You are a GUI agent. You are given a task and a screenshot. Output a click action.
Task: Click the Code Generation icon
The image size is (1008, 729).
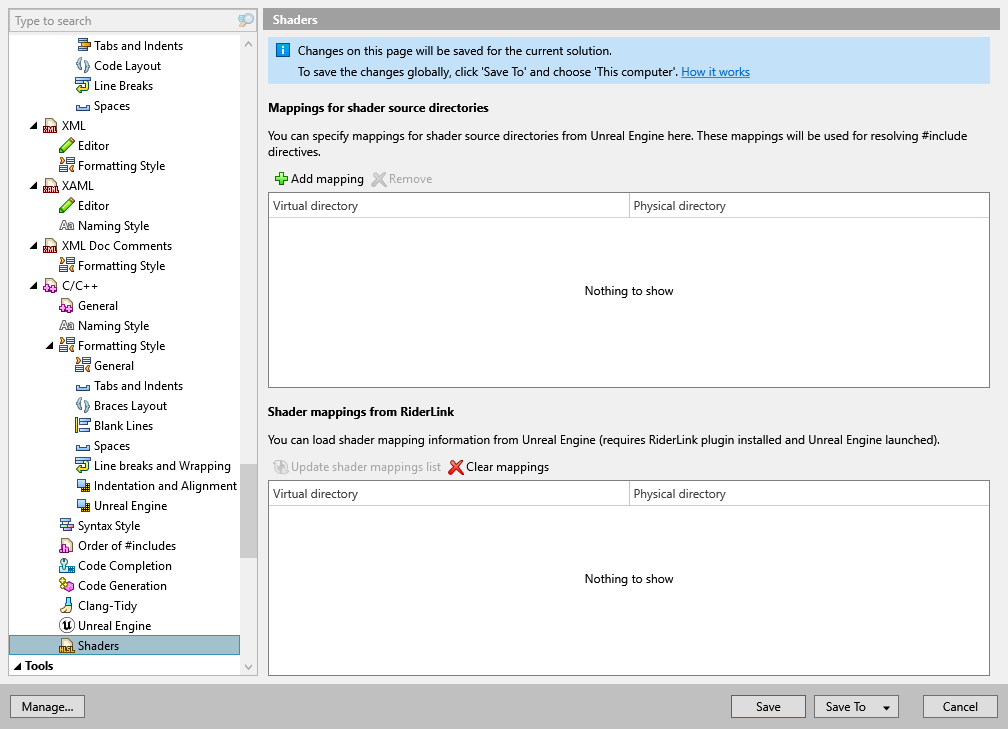pos(65,585)
